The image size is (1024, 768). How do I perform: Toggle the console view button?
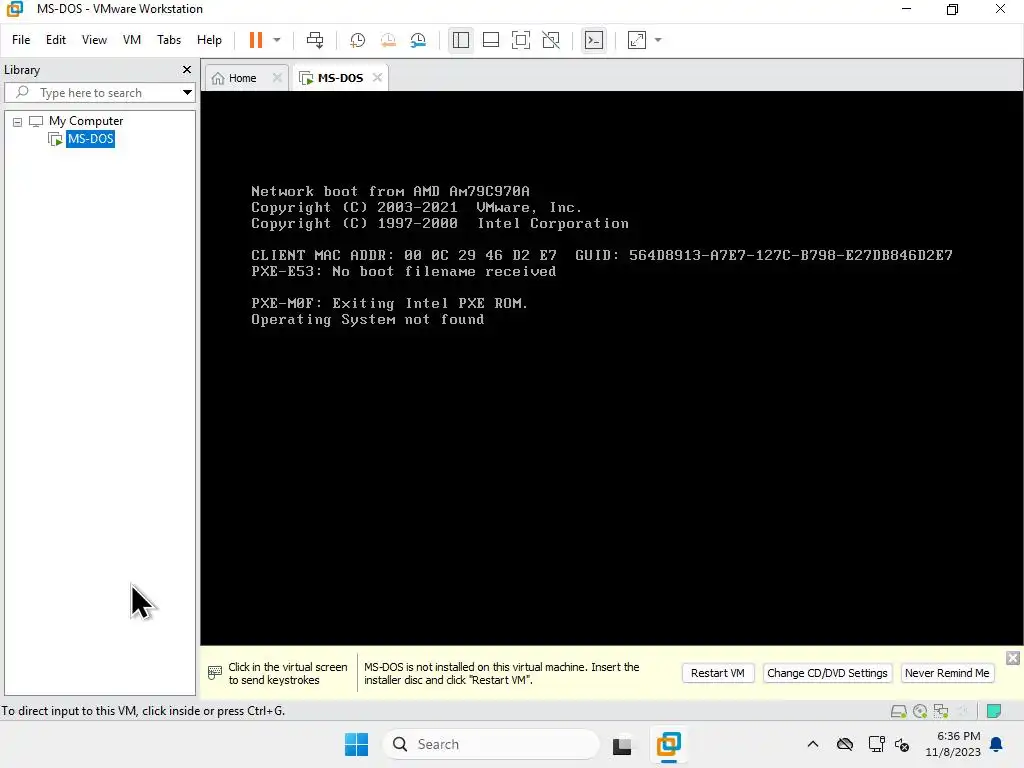(594, 40)
